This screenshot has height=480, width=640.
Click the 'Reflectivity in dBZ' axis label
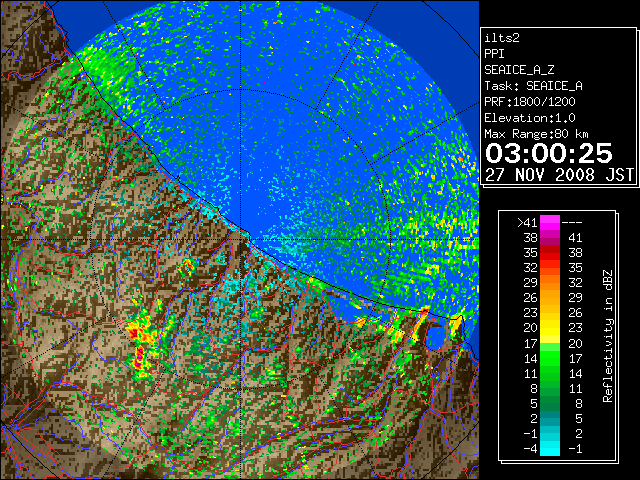[x=608, y=336]
